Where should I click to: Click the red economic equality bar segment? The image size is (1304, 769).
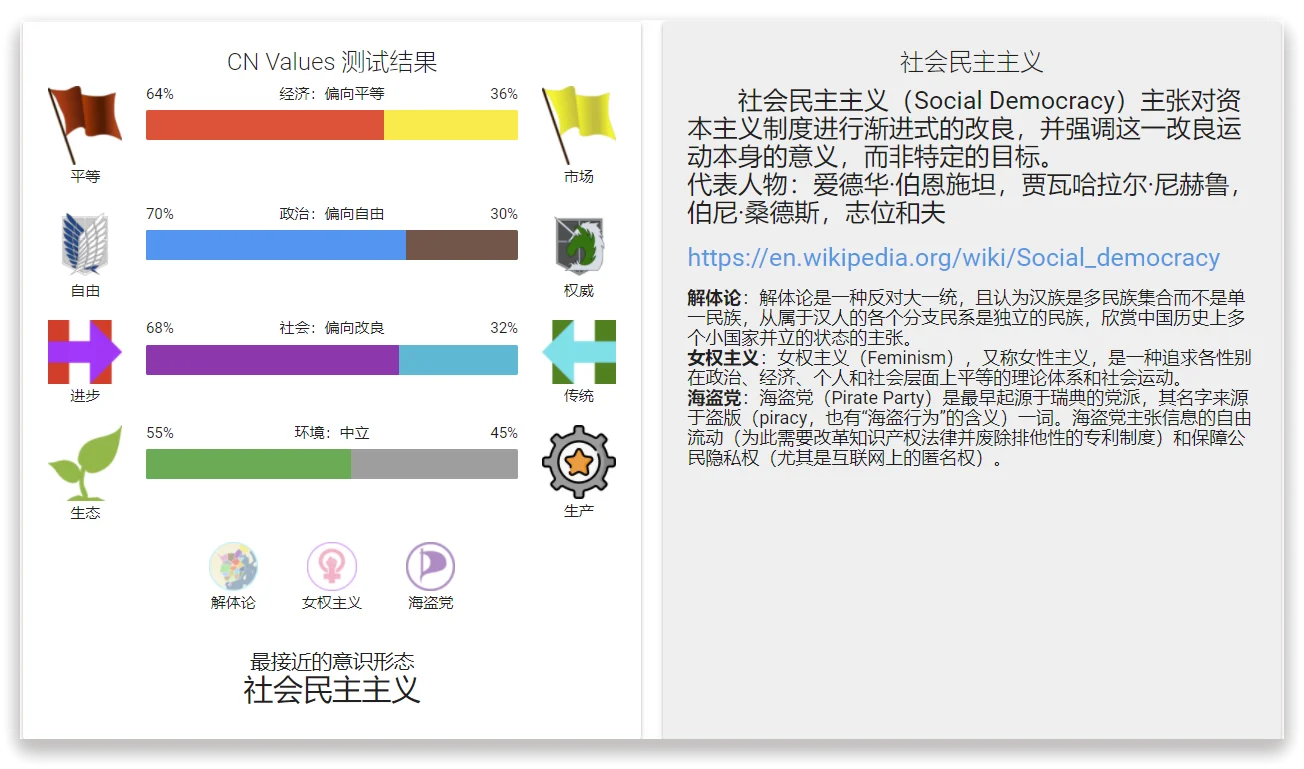coord(264,125)
